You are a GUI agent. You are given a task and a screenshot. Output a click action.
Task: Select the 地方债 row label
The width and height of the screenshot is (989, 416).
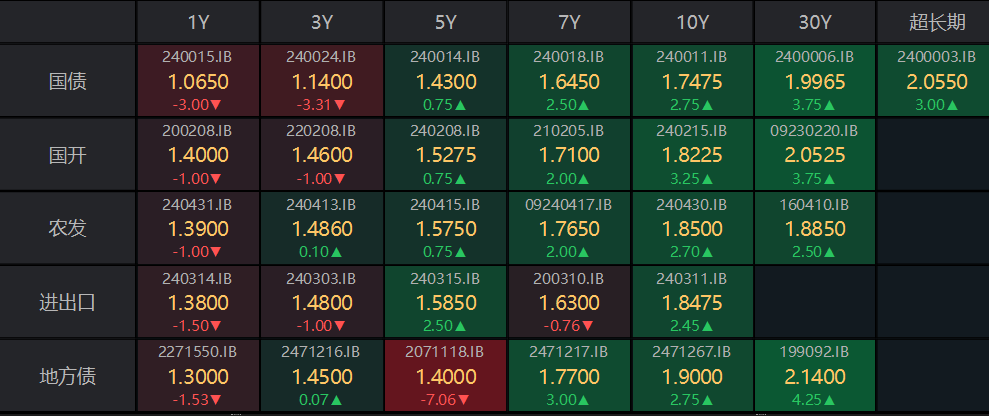click(x=68, y=376)
